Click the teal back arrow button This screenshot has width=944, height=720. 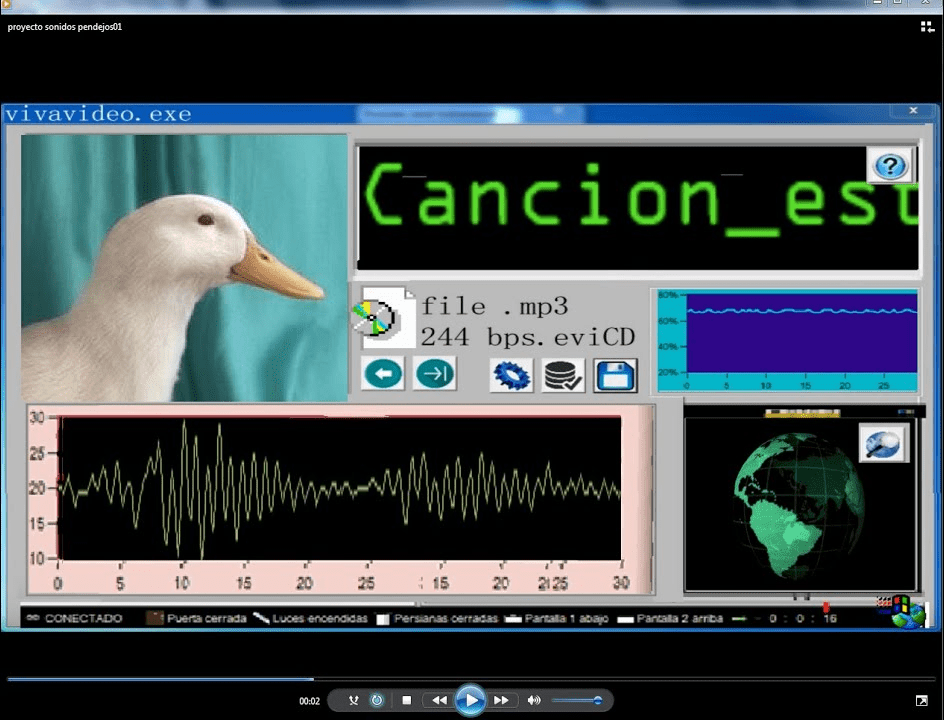pos(383,374)
